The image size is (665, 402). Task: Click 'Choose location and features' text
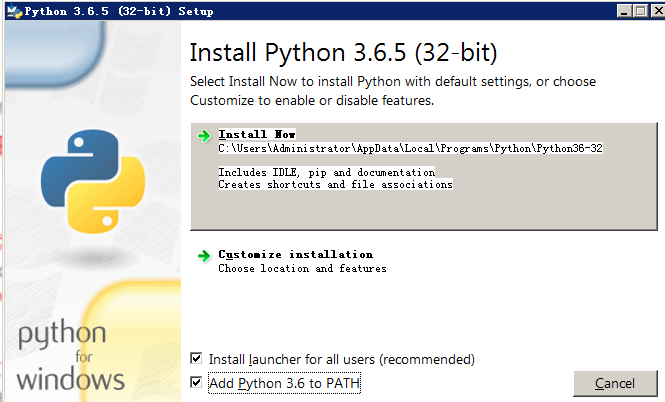tap(302, 268)
